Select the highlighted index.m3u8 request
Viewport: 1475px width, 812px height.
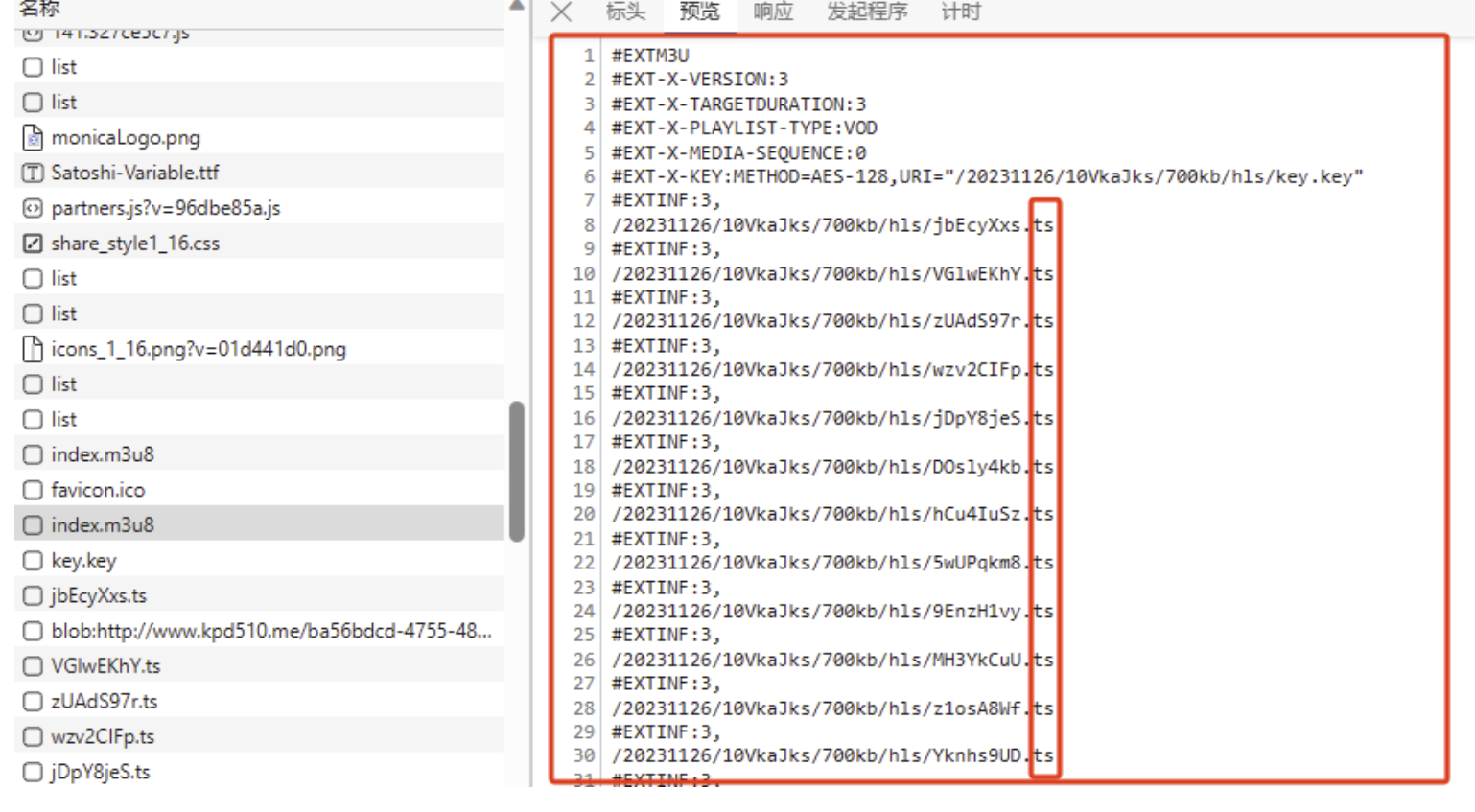point(103,525)
